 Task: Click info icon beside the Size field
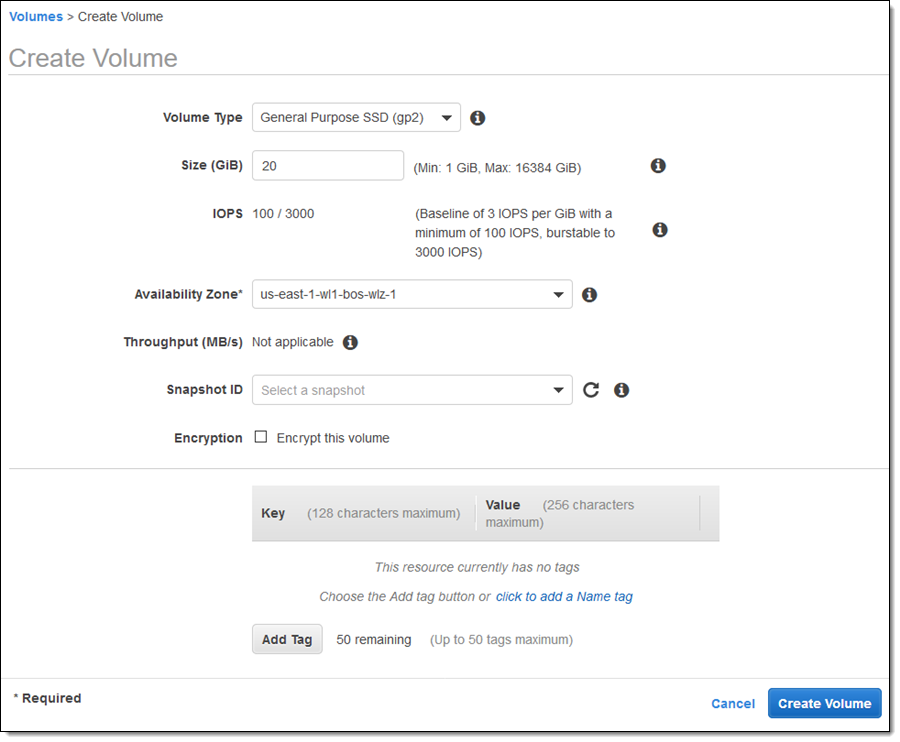tap(658, 166)
